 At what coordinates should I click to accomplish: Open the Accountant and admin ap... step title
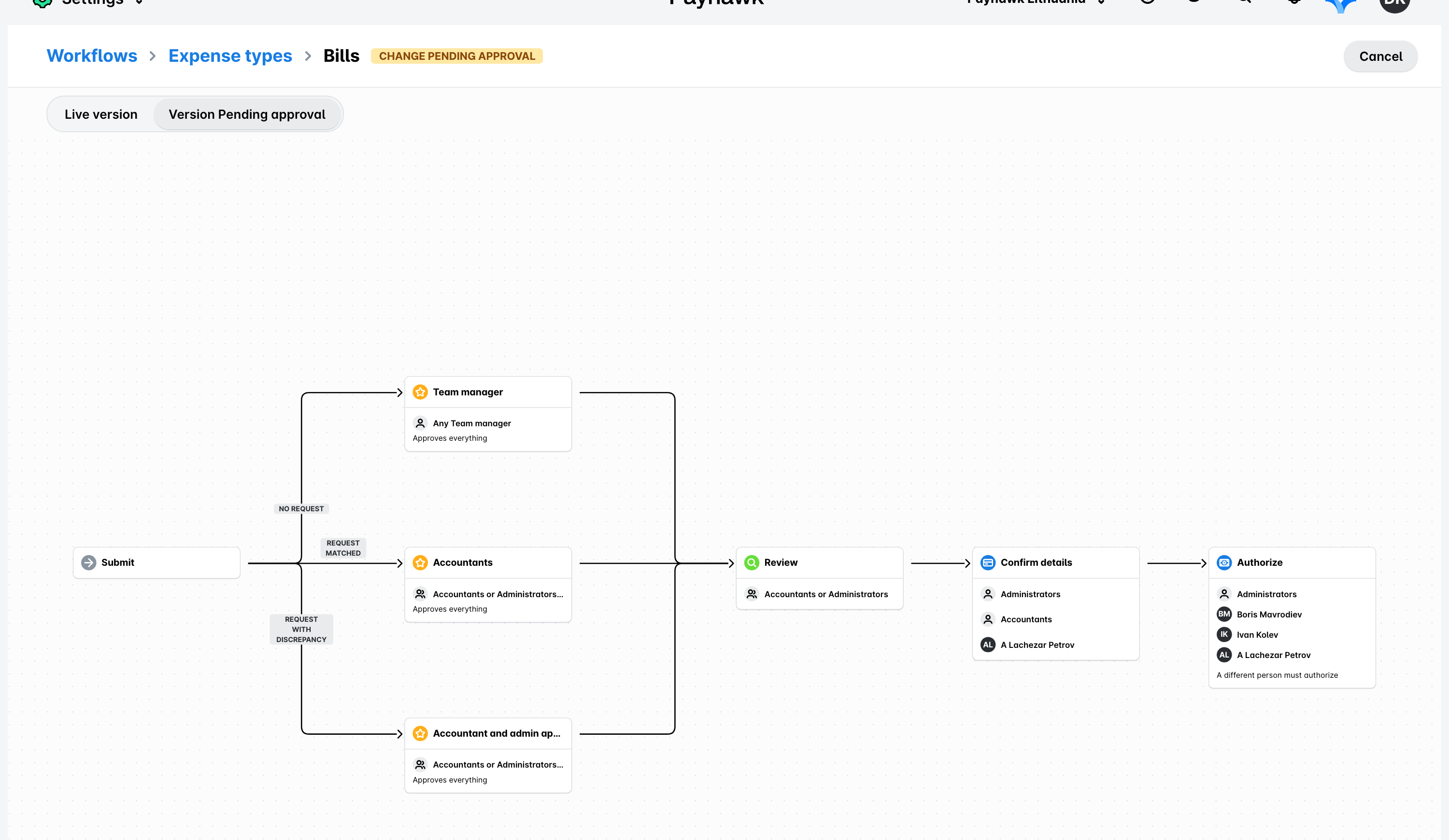[496, 733]
